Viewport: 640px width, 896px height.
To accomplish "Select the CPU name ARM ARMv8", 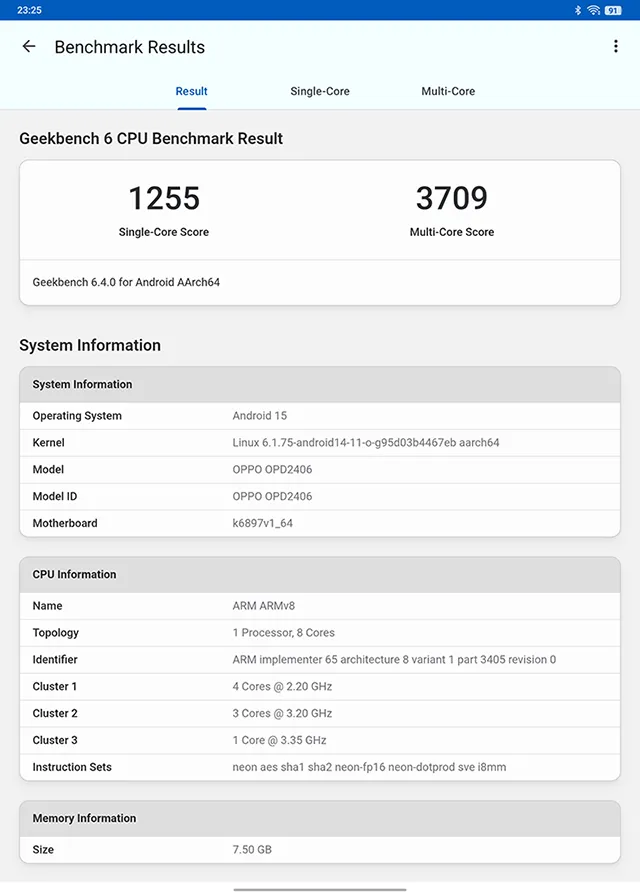I will point(263,606).
